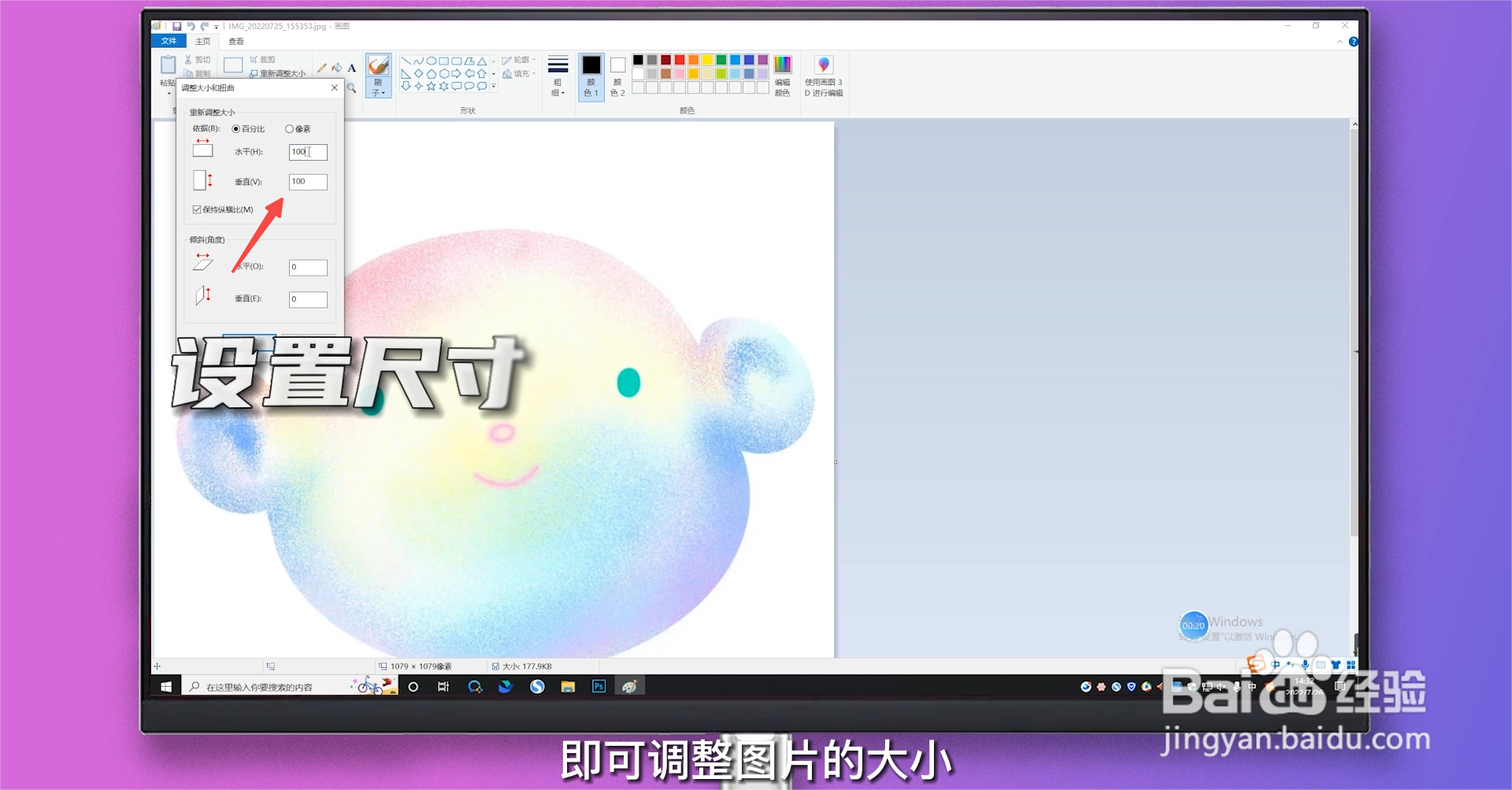Open the 粗细 line thickness dropdown
This screenshot has height=790, width=1512.
coord(558,76)
